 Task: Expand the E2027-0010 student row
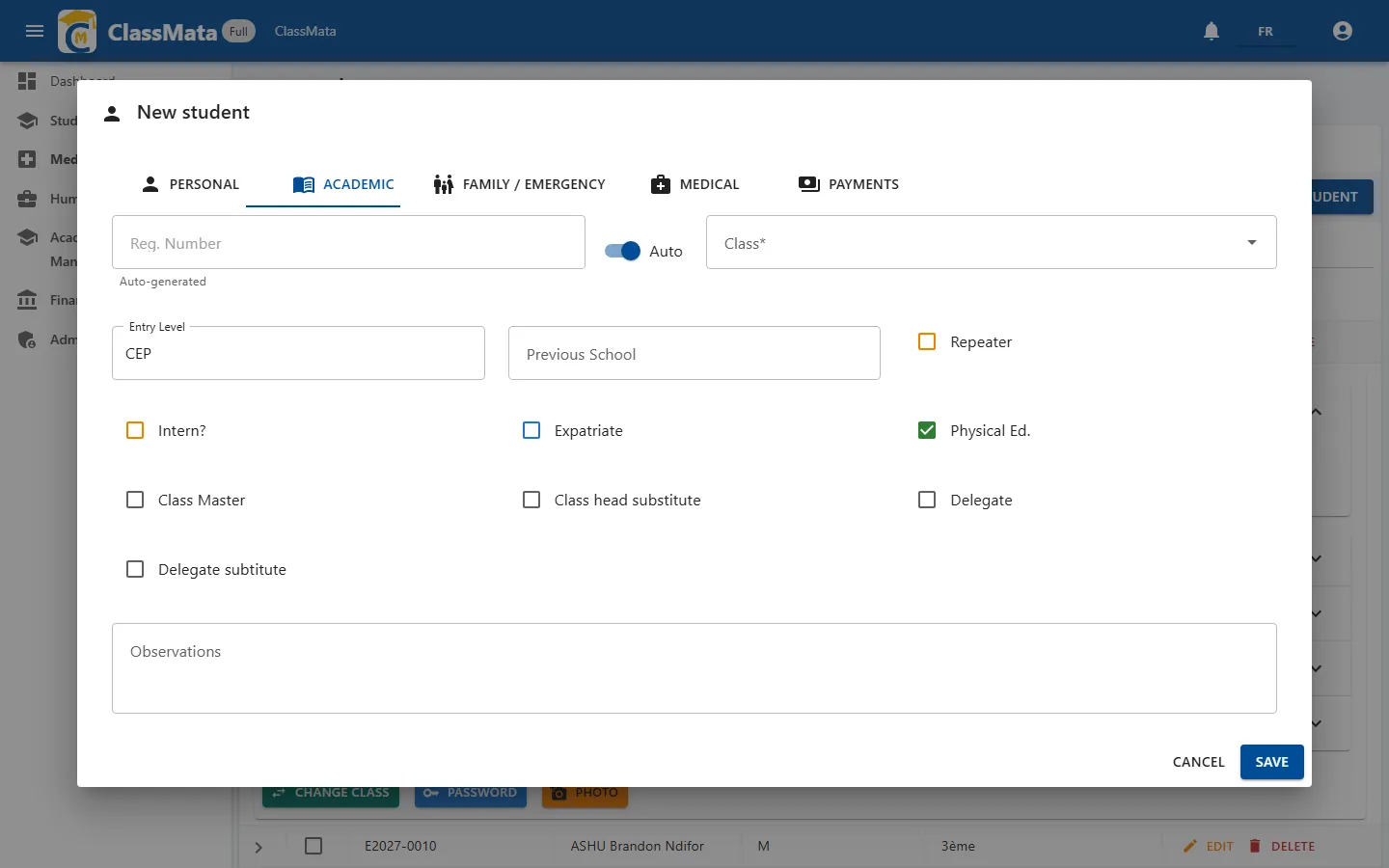point(259,847)
